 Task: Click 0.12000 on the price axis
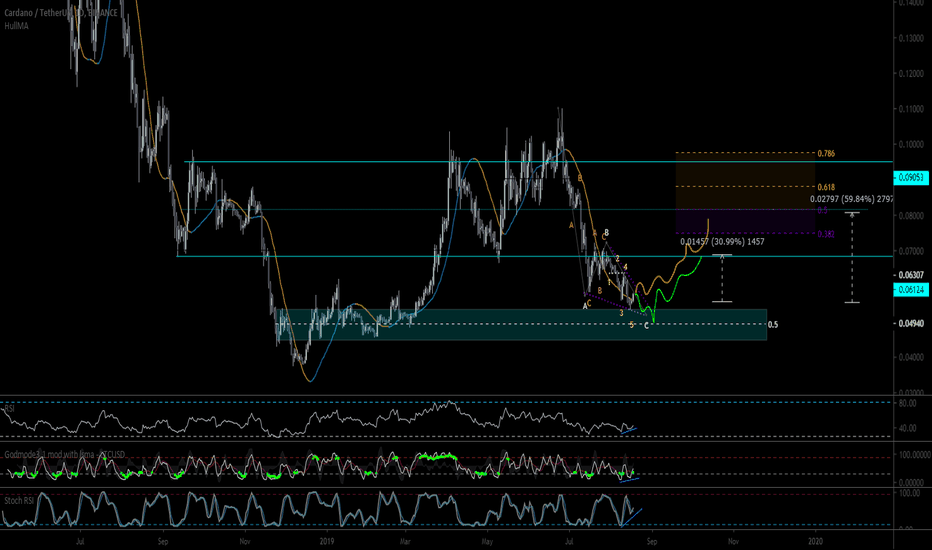911,74
